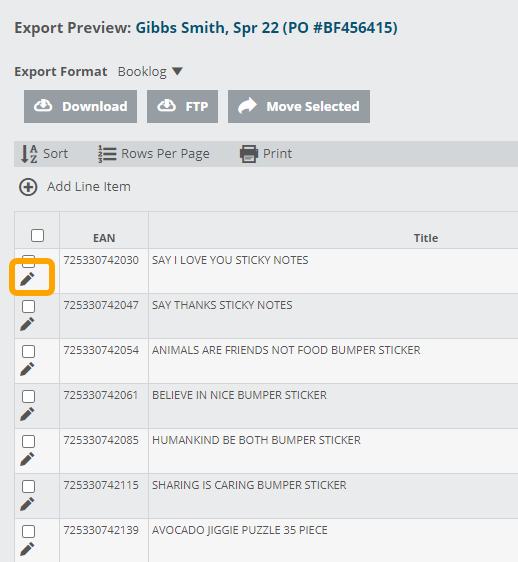Open the Export Format Booklog dropdown

(150, 72)
